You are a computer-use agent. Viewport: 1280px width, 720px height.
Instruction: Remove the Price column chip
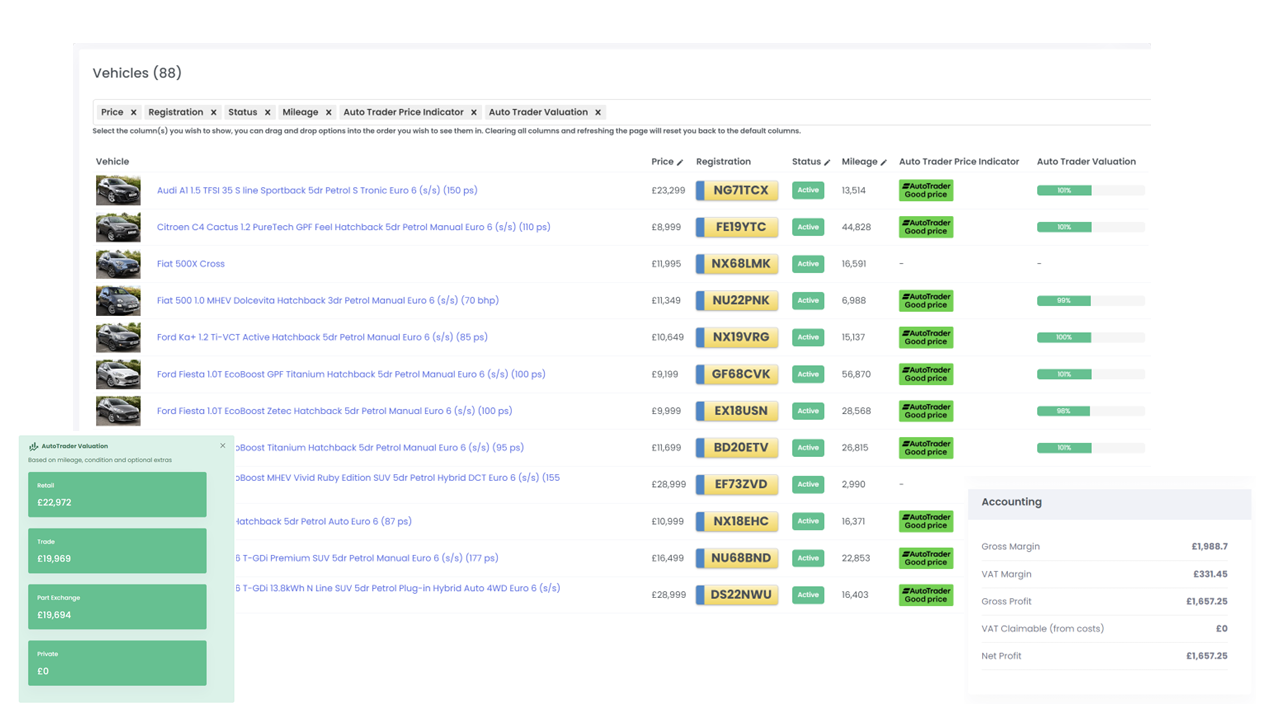(x=134, y=113)
